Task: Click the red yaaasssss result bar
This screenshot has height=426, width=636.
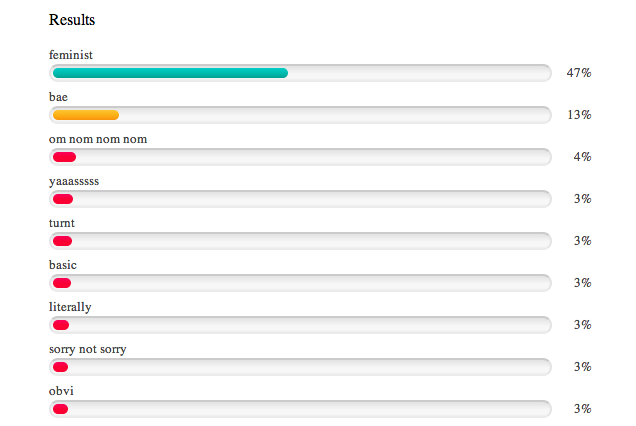Action: click(63, 199)
